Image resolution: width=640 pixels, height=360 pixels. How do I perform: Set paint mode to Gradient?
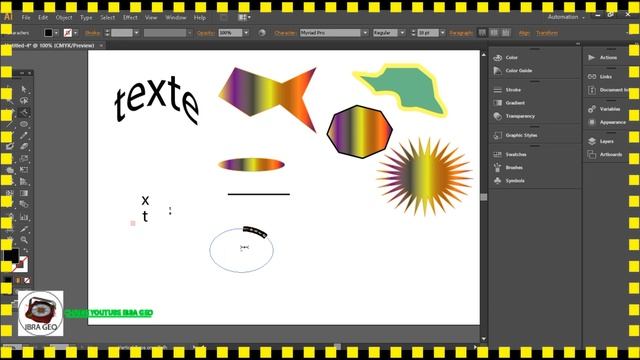pos(18,280)
